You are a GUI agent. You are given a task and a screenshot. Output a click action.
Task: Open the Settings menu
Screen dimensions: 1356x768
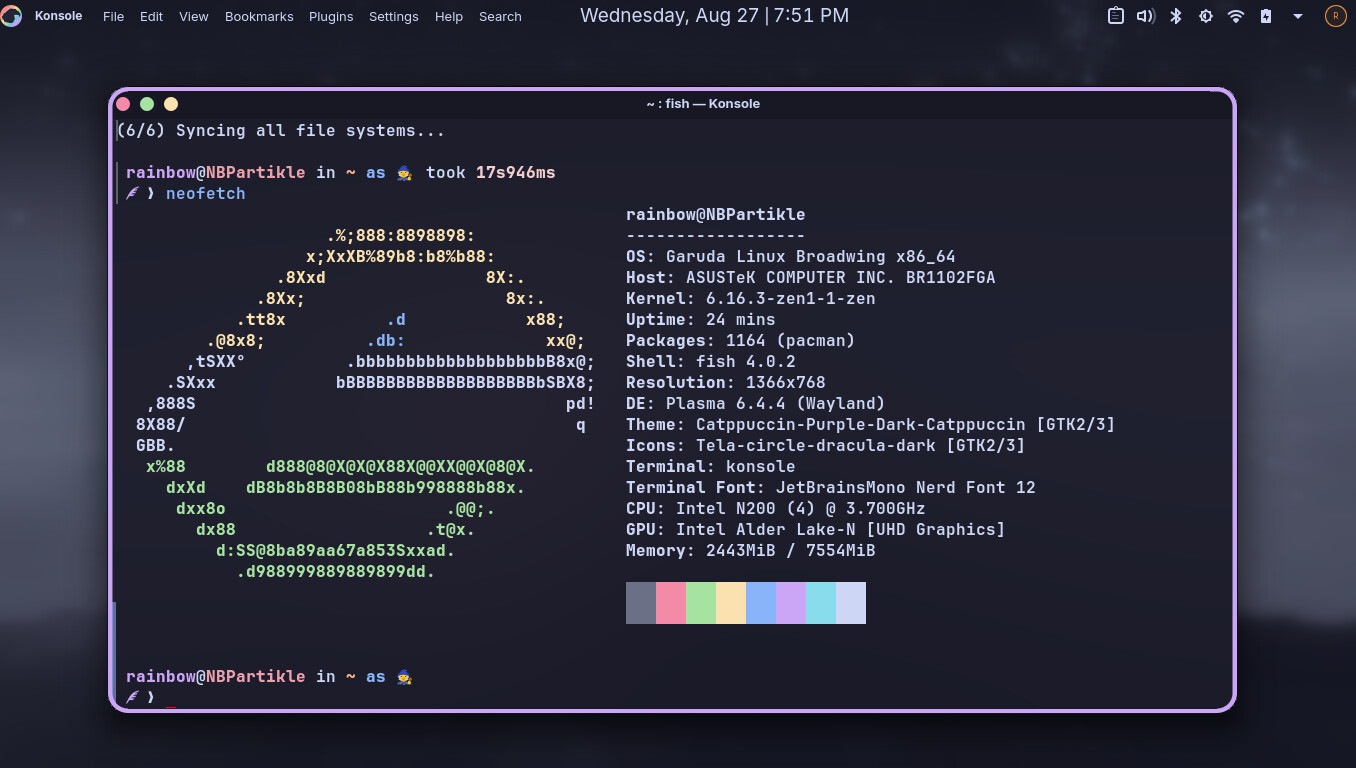[x=394, y=16]
